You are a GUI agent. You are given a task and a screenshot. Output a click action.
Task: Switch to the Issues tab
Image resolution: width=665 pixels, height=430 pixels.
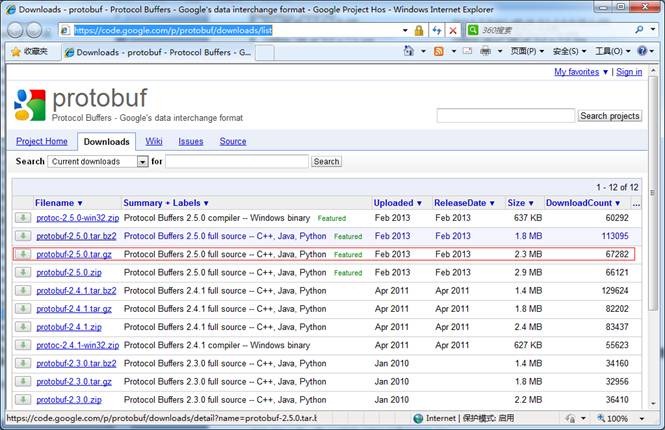click(190, 141)
